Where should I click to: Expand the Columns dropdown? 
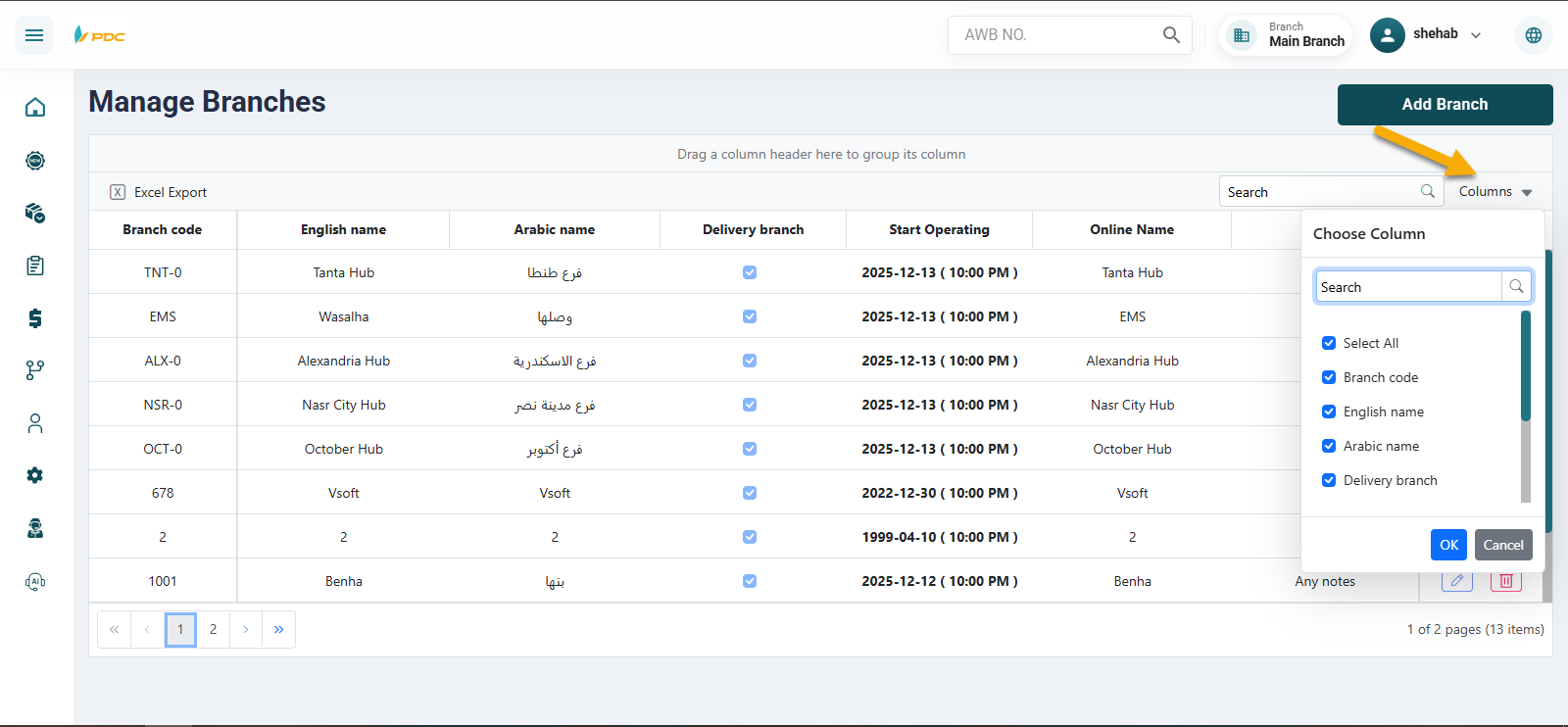(x=1494, y=192)
